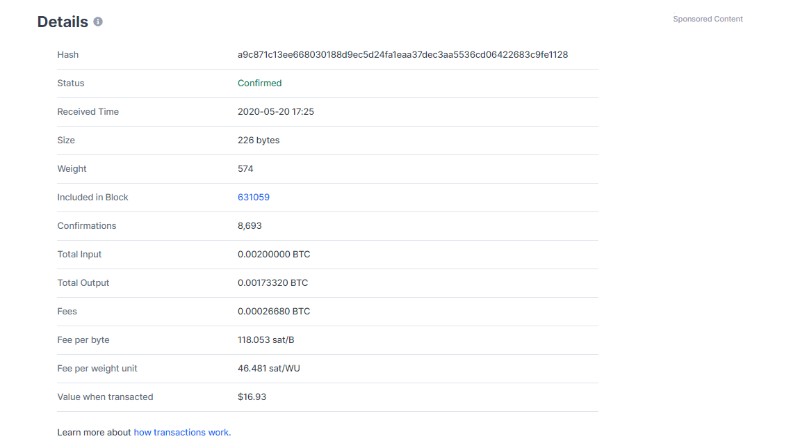Screen dimensions: 800x448
Task: Click the Confirmed status text
Action: coord(259,83)
